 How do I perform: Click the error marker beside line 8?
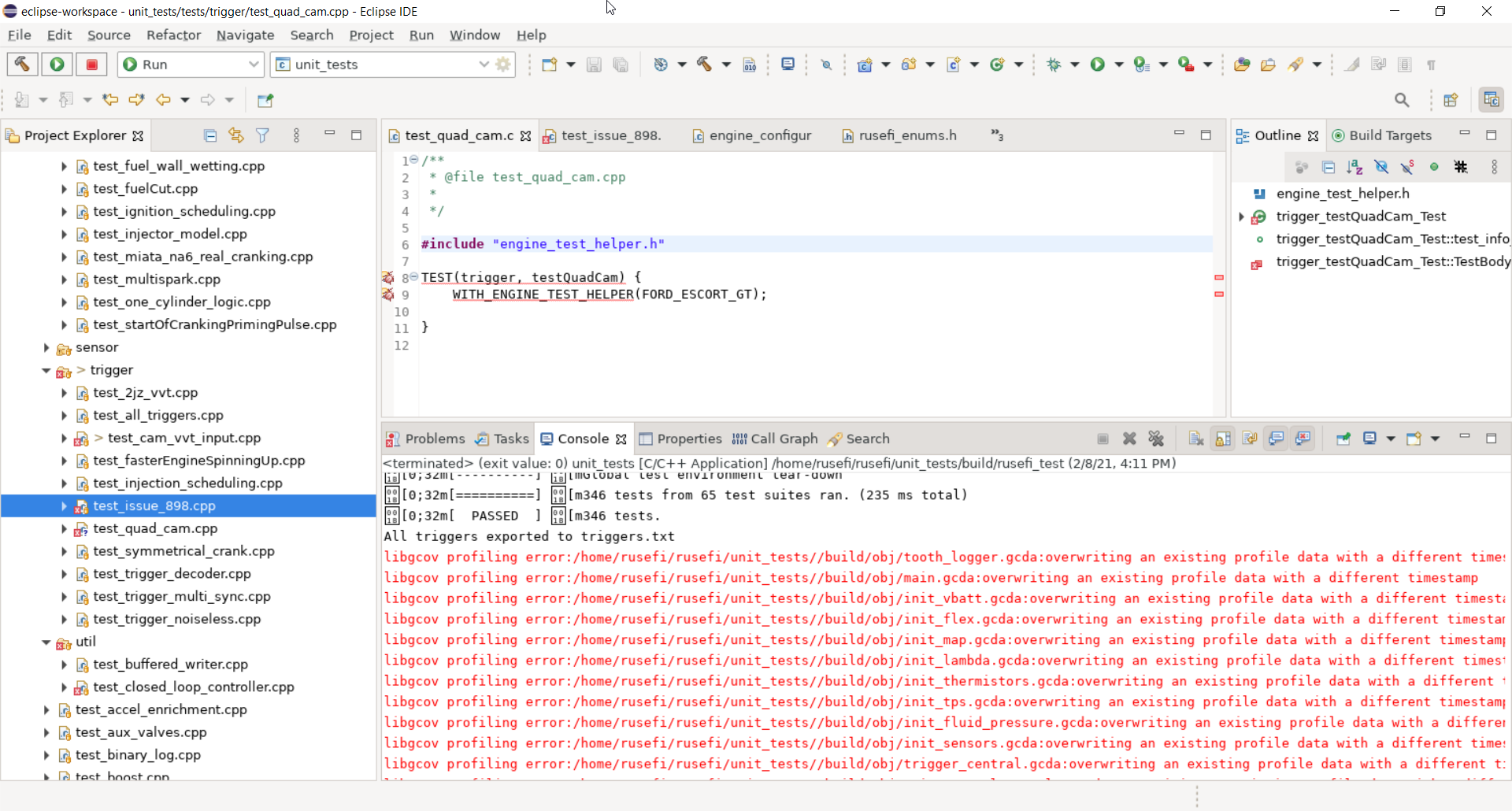[x=388, y=278]
